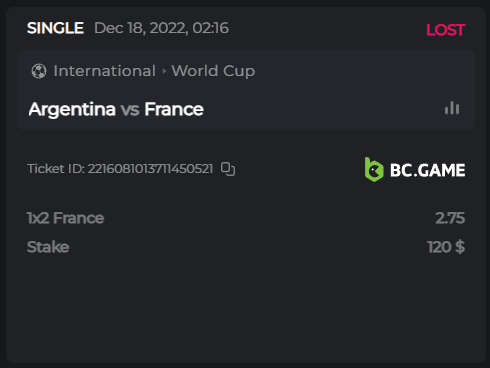Copy the Ticket ID with copy icon
The height and width of the screenshot is (368, 490).
pyautogui.click(x=228, y=169)
